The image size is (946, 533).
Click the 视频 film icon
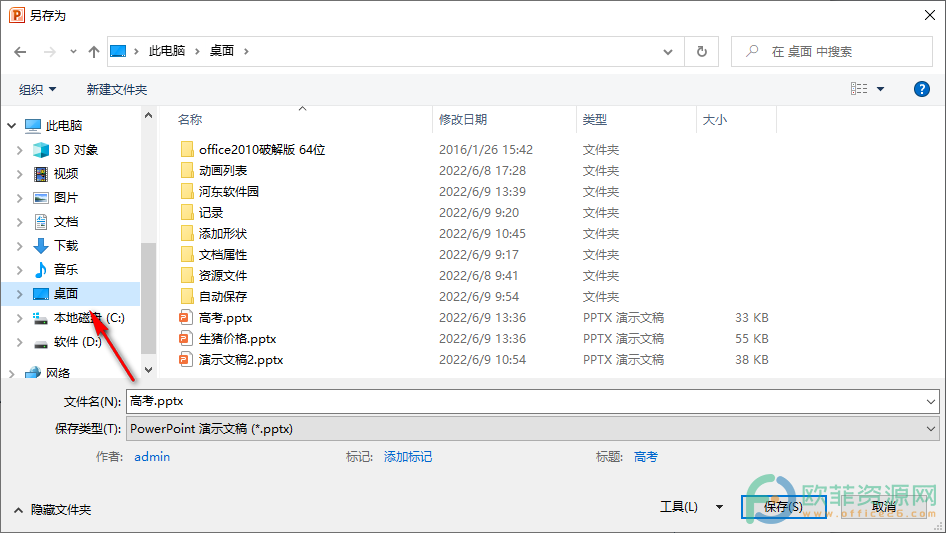tap(40, 174)
